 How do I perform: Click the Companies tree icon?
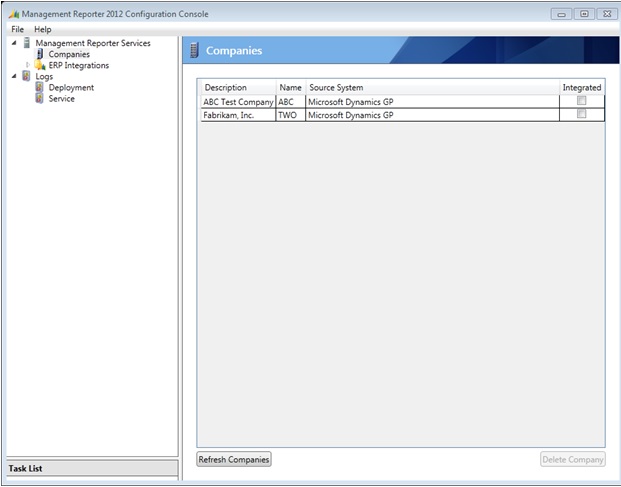tap(40, 54)
